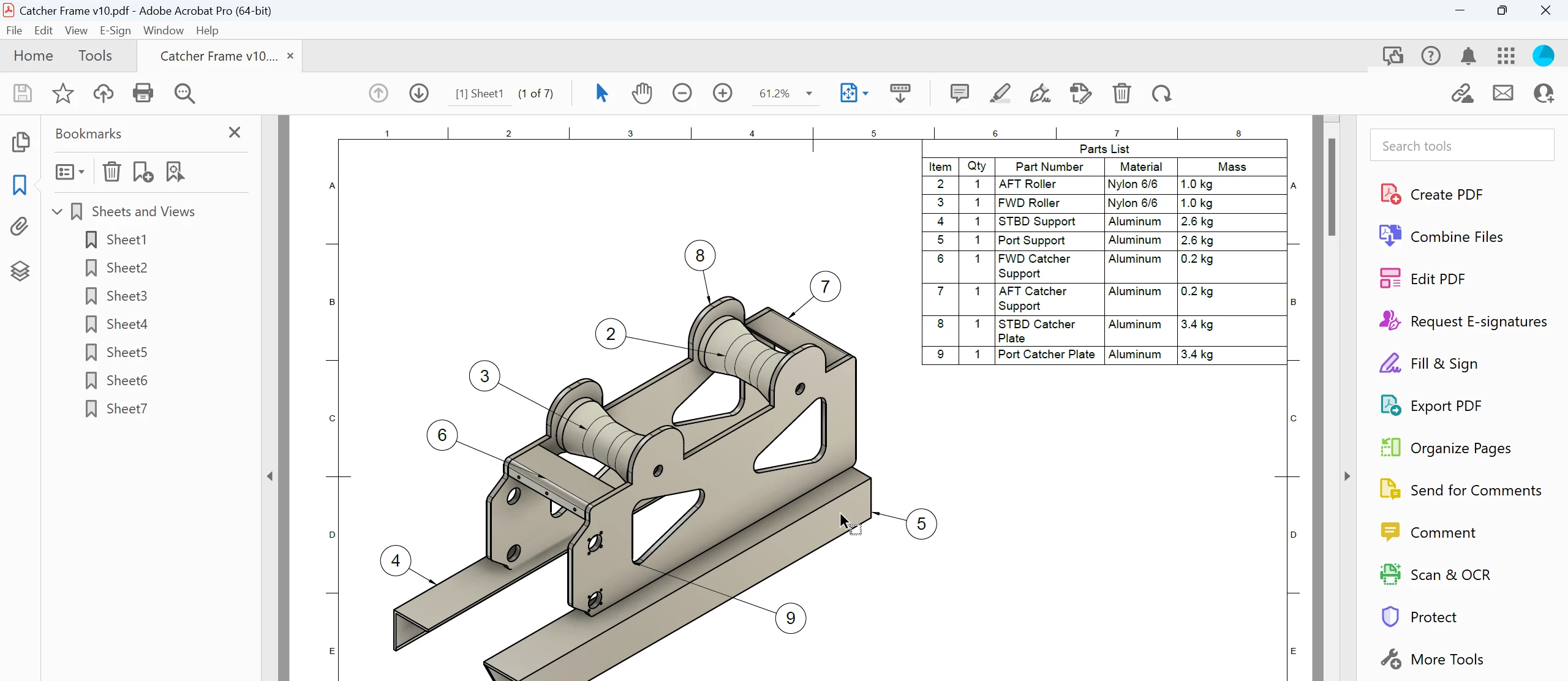The width and height of the screenshot is (1568, 681).
Task: Open the Attachments paperclip panel
Action: pyautogui.click(x=20, y=227)
